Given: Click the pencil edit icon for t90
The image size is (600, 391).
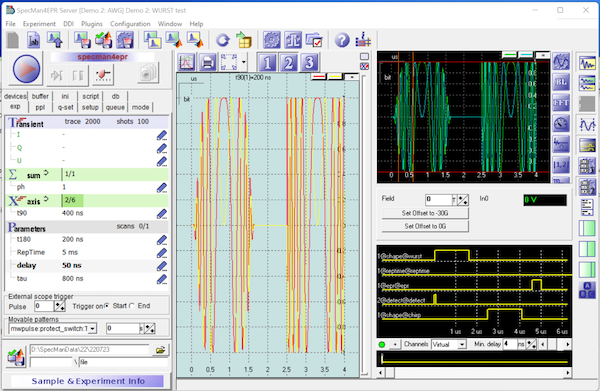Looking at the screenshot, I should pos(162,213).
